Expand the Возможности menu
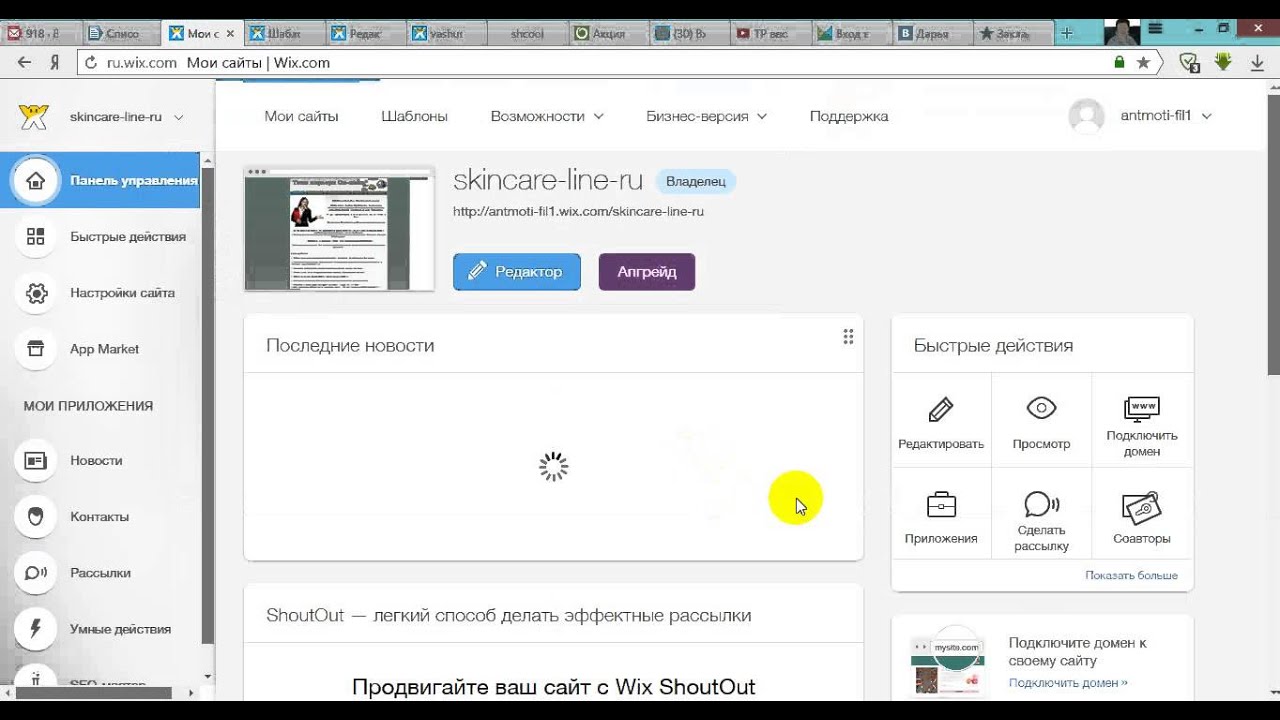1280x720 pixels. [547, 116]
